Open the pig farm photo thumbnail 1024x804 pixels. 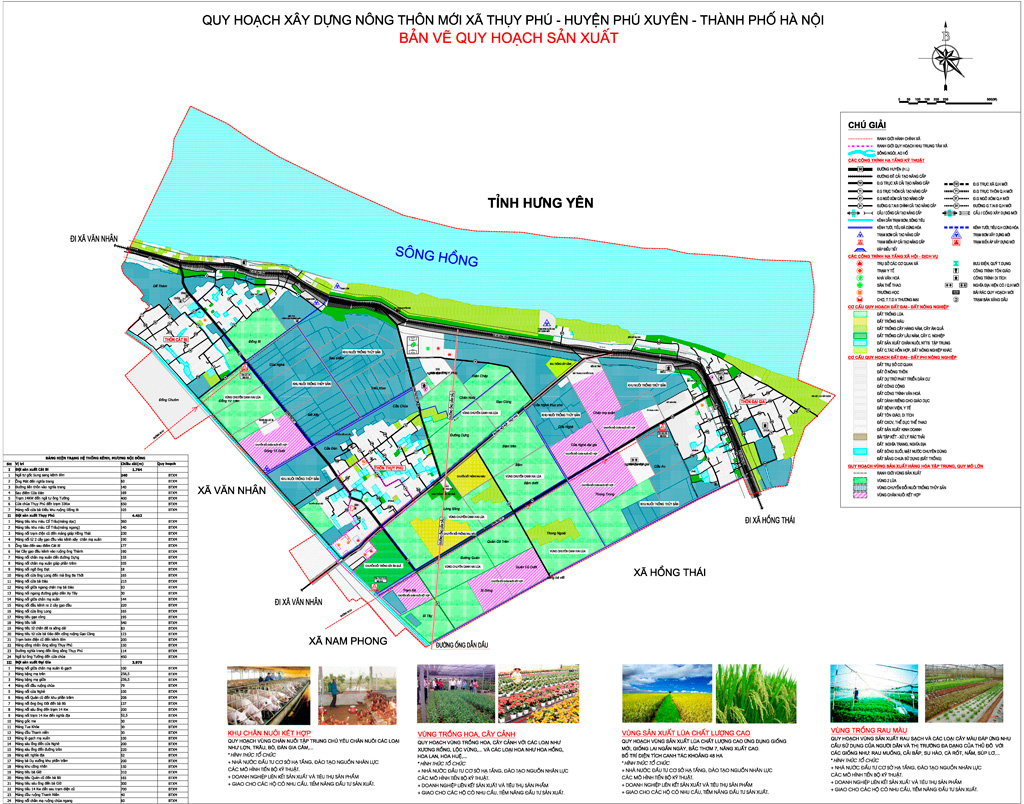click(263, 696)
